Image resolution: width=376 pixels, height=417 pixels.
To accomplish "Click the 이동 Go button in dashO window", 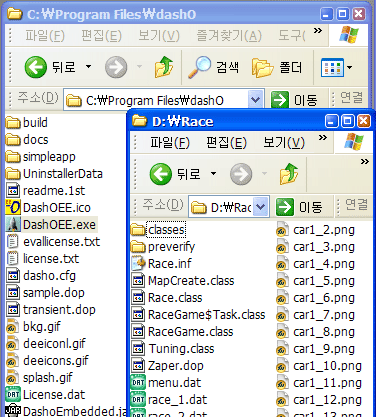I will [x=294, y=100].
